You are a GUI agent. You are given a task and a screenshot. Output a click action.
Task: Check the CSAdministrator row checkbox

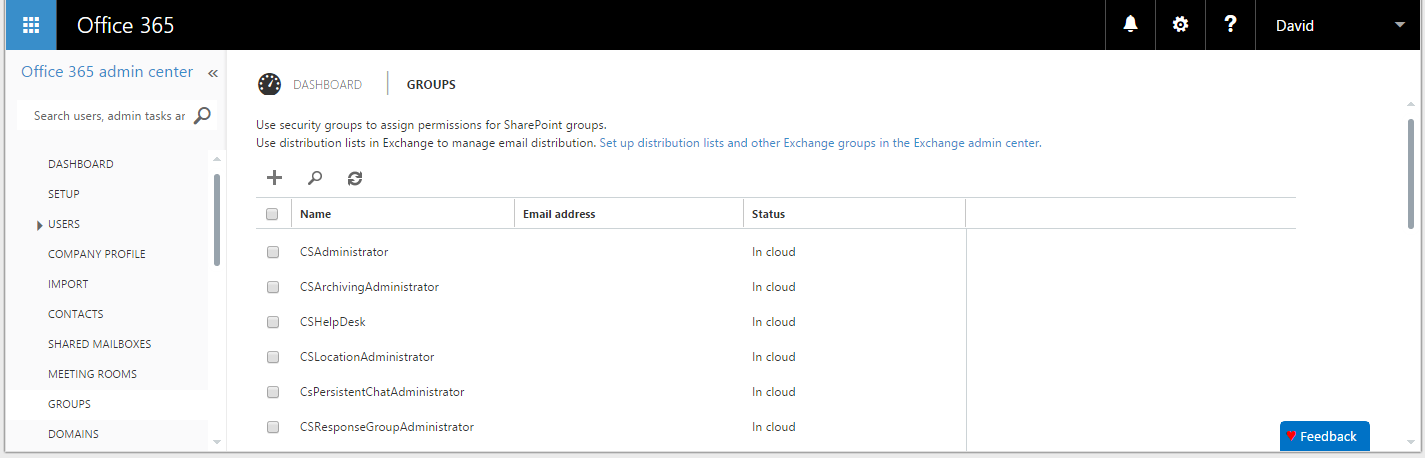(x=272, y=252)
